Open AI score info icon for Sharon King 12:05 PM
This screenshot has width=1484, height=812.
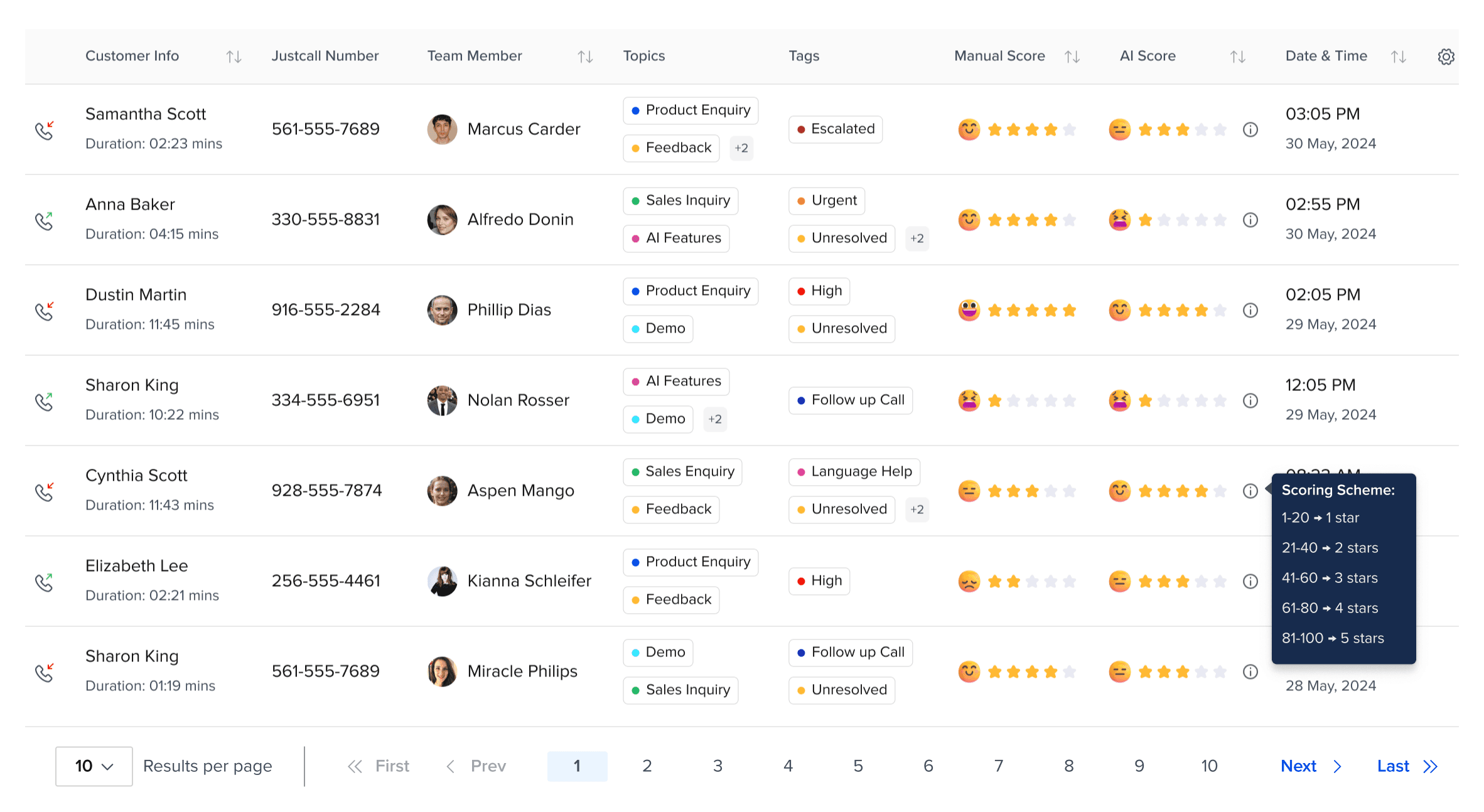pos(1250,401)
